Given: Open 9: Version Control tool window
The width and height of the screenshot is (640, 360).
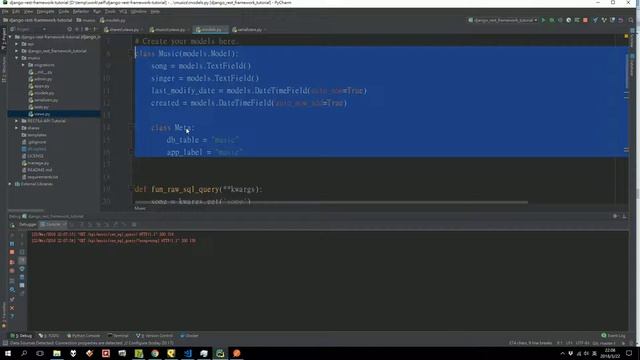Looking at the screenshot, I should (154, 336).
